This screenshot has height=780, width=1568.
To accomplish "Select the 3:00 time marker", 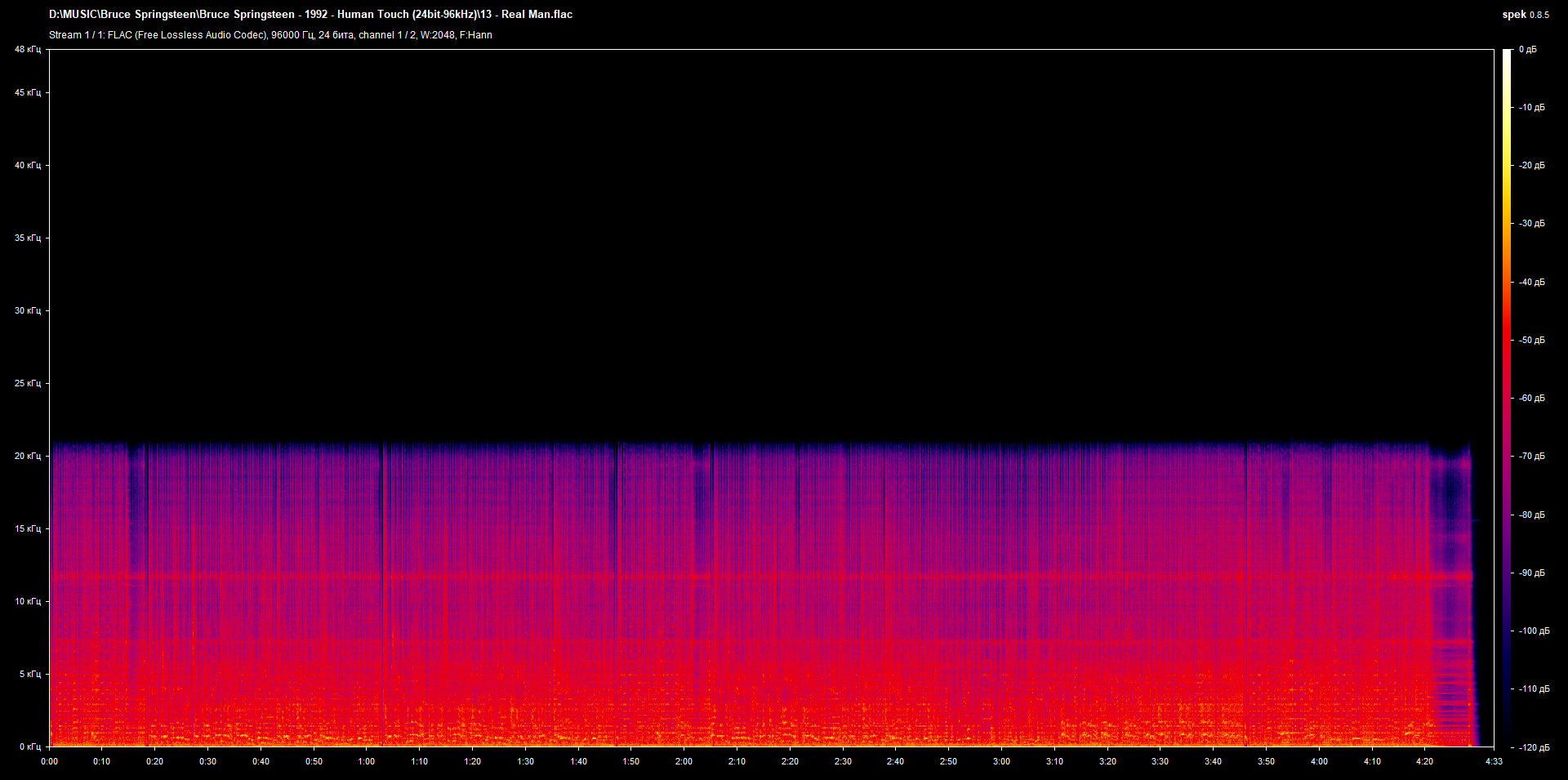I will point(1001,761).
